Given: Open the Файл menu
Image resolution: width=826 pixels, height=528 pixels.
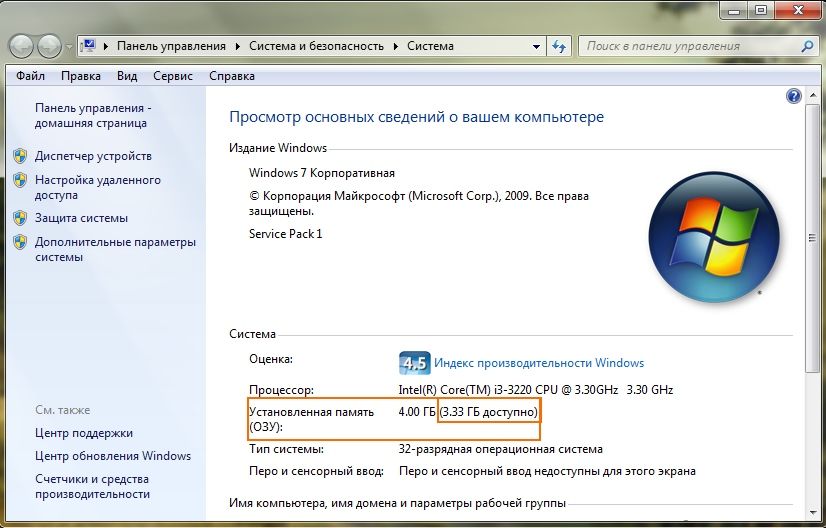Looking at the screenshot, I should tap(31, 76).
